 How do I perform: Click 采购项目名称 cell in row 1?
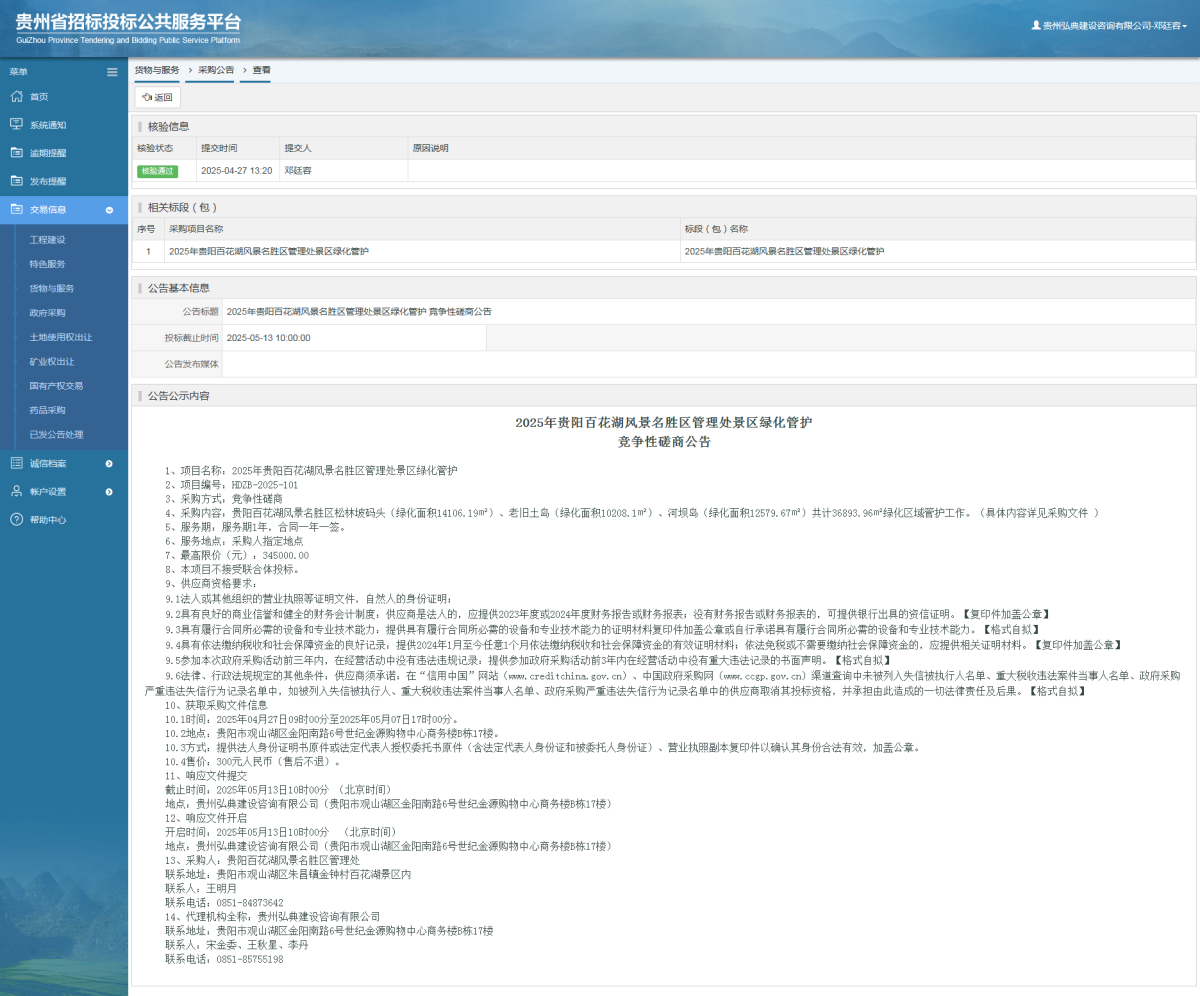[x=422, y=251]
